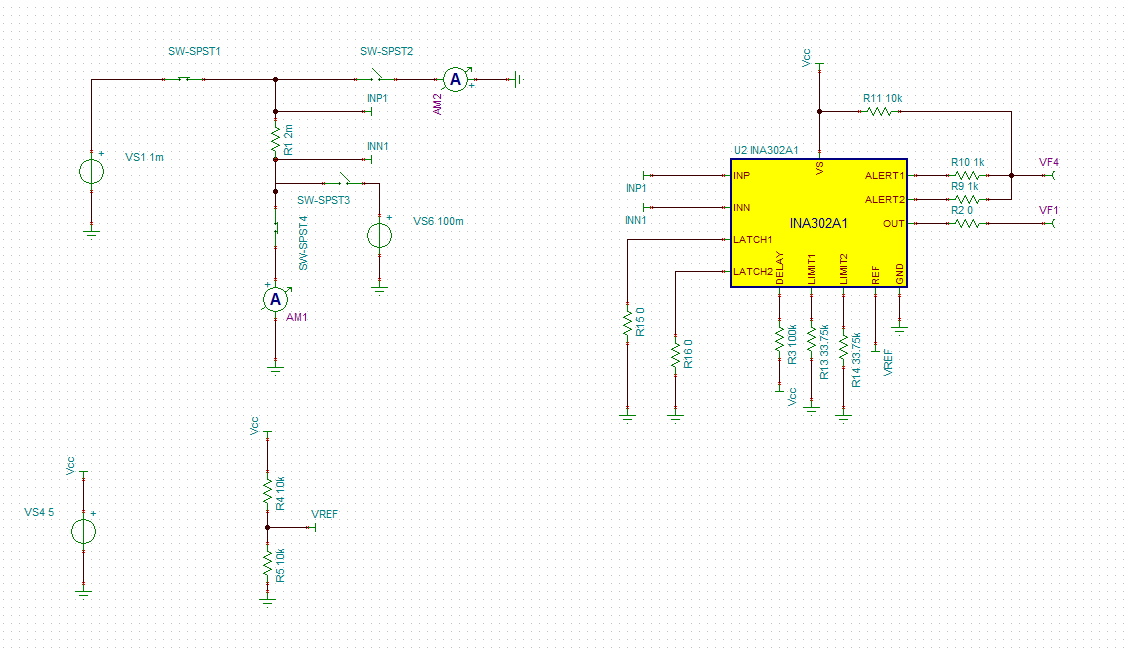Click the VS1 1m voltage source
Image resolution: width=1124 pixels, height=651 pixels.
92,171
